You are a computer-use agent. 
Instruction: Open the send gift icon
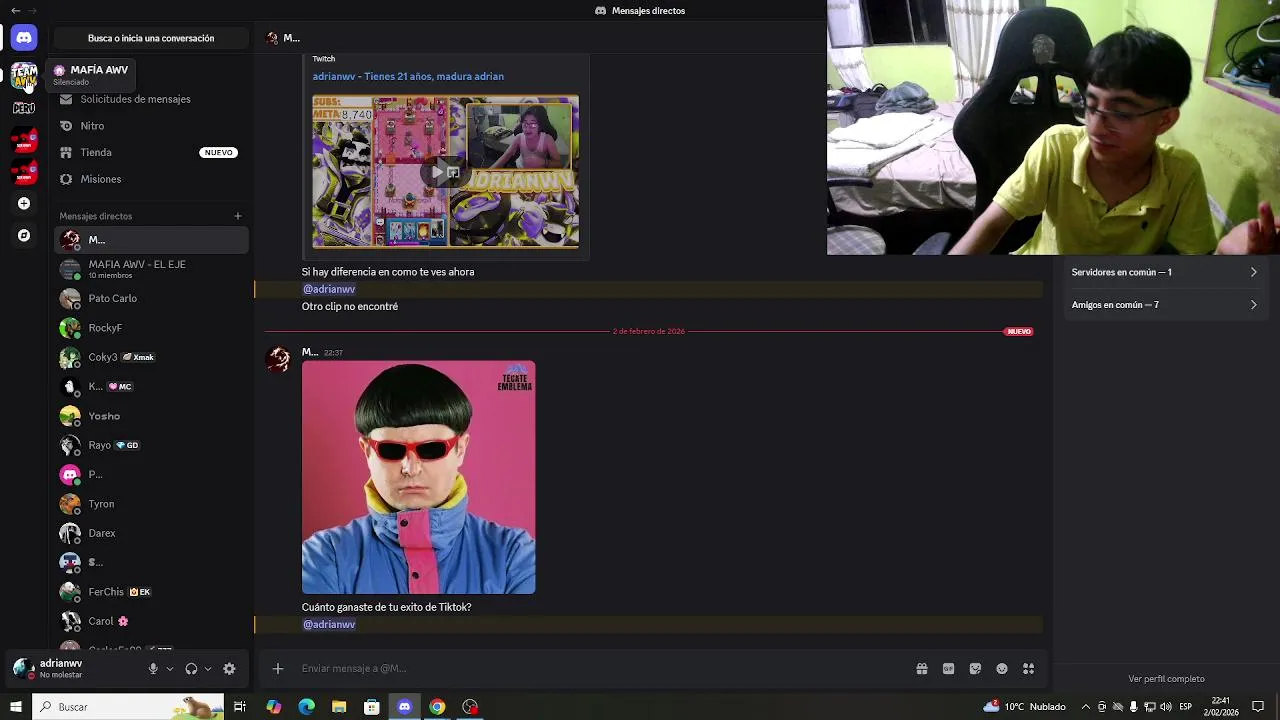pyautogui.click(x=922, y=669)
